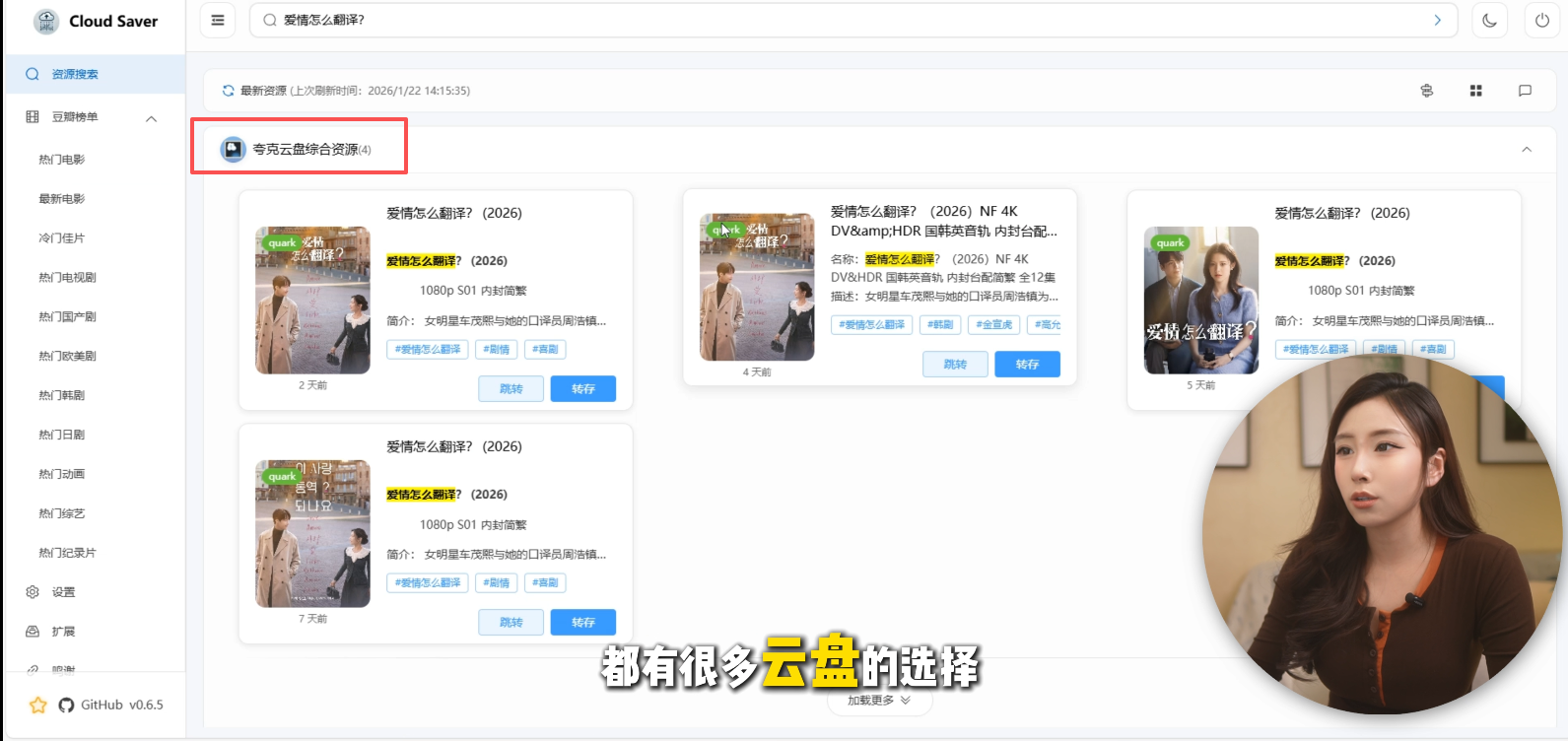Collapse the 豆瓣榜单 sidebar section

click(151, 118)
